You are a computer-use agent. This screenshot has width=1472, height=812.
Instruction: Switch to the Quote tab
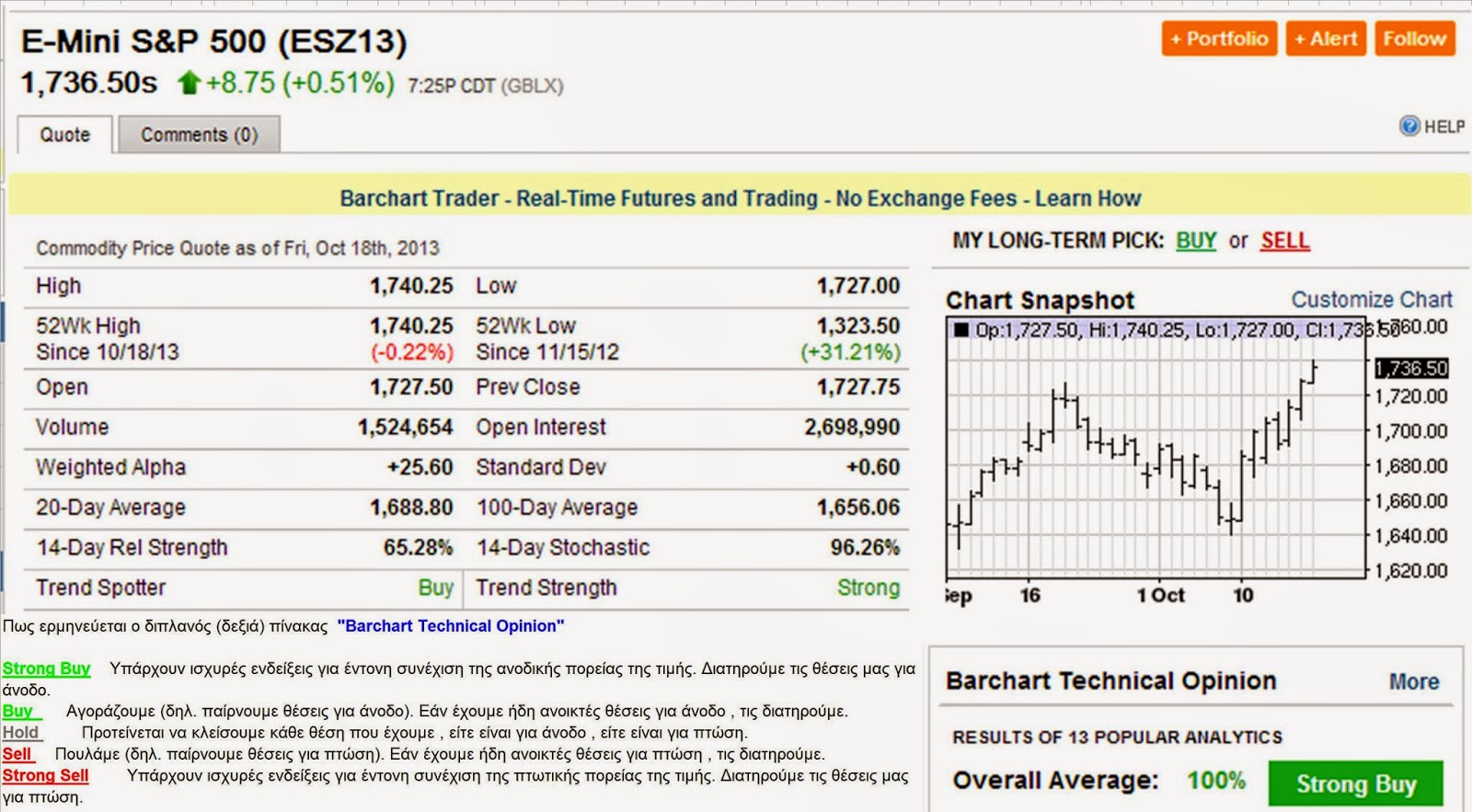coord(65,134)
